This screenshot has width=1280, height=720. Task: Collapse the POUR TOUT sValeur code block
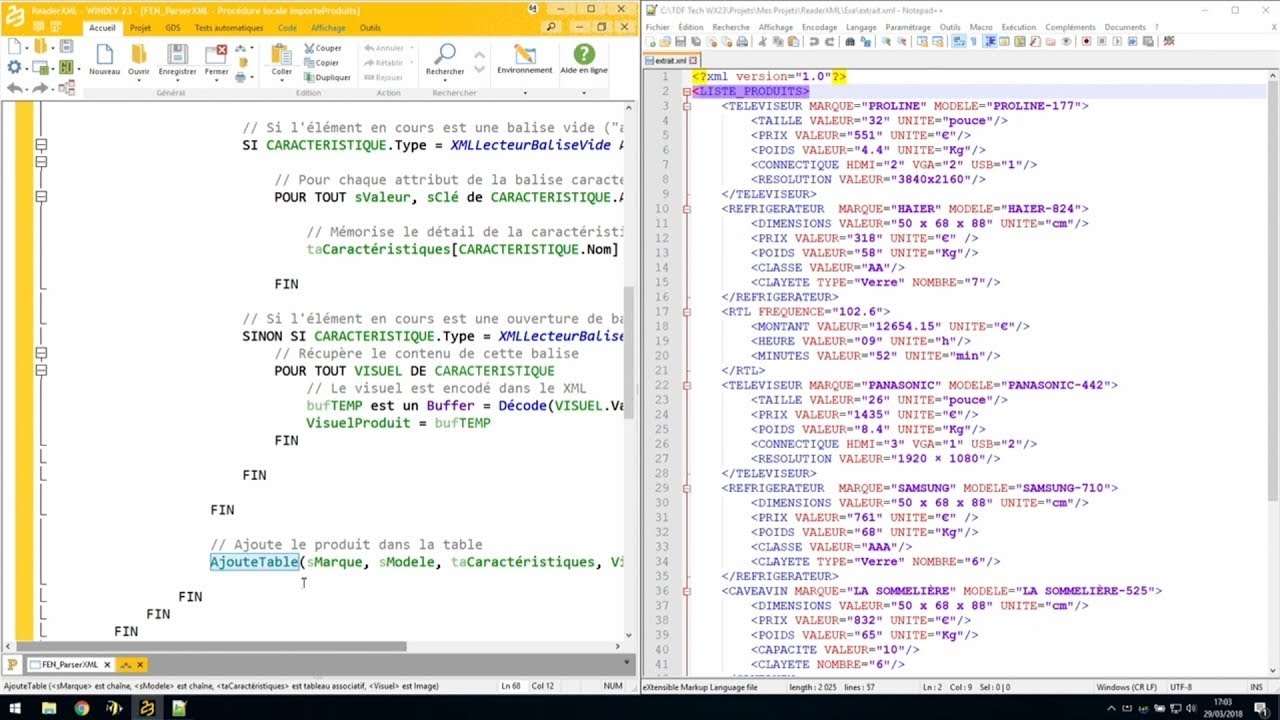pos(41,197)
